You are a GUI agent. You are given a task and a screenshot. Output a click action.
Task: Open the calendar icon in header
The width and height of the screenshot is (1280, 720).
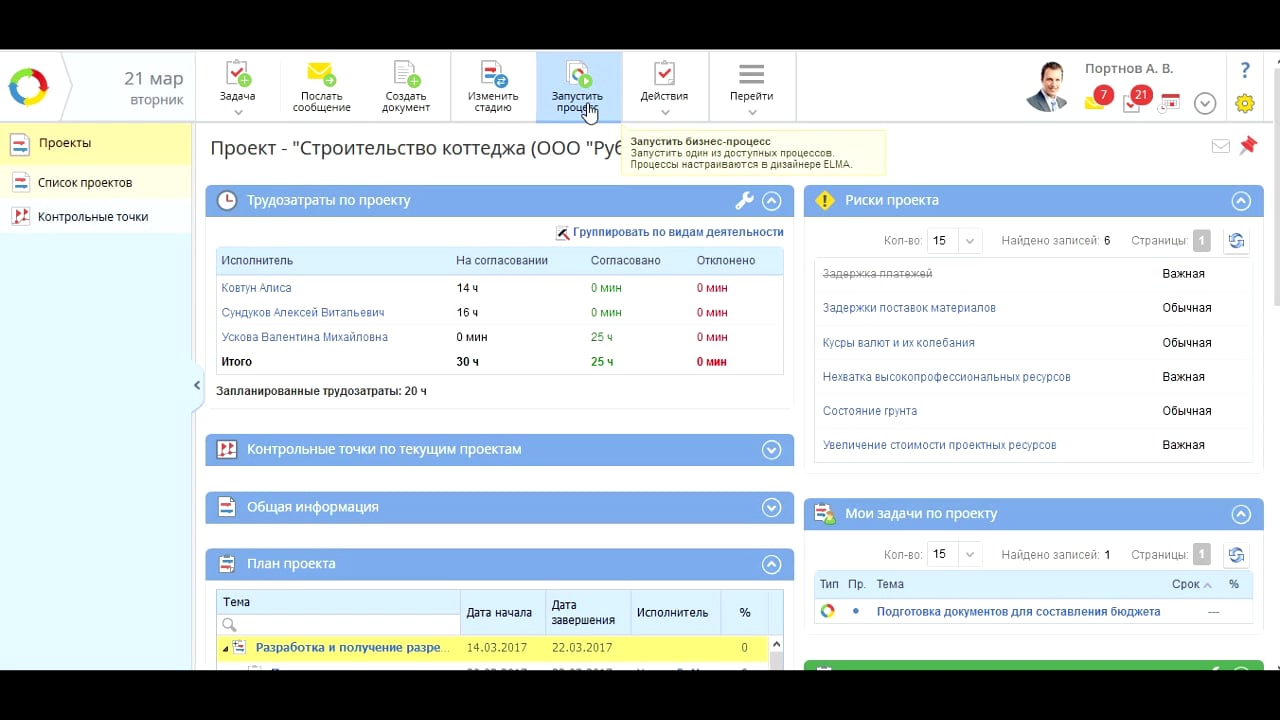click(1170, 102)
